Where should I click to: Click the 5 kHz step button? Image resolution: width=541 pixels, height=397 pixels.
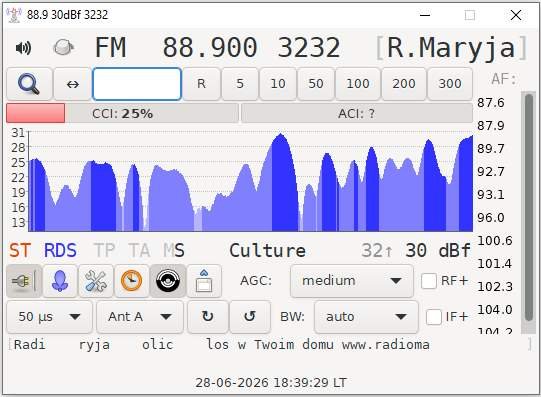pos(240,84)
